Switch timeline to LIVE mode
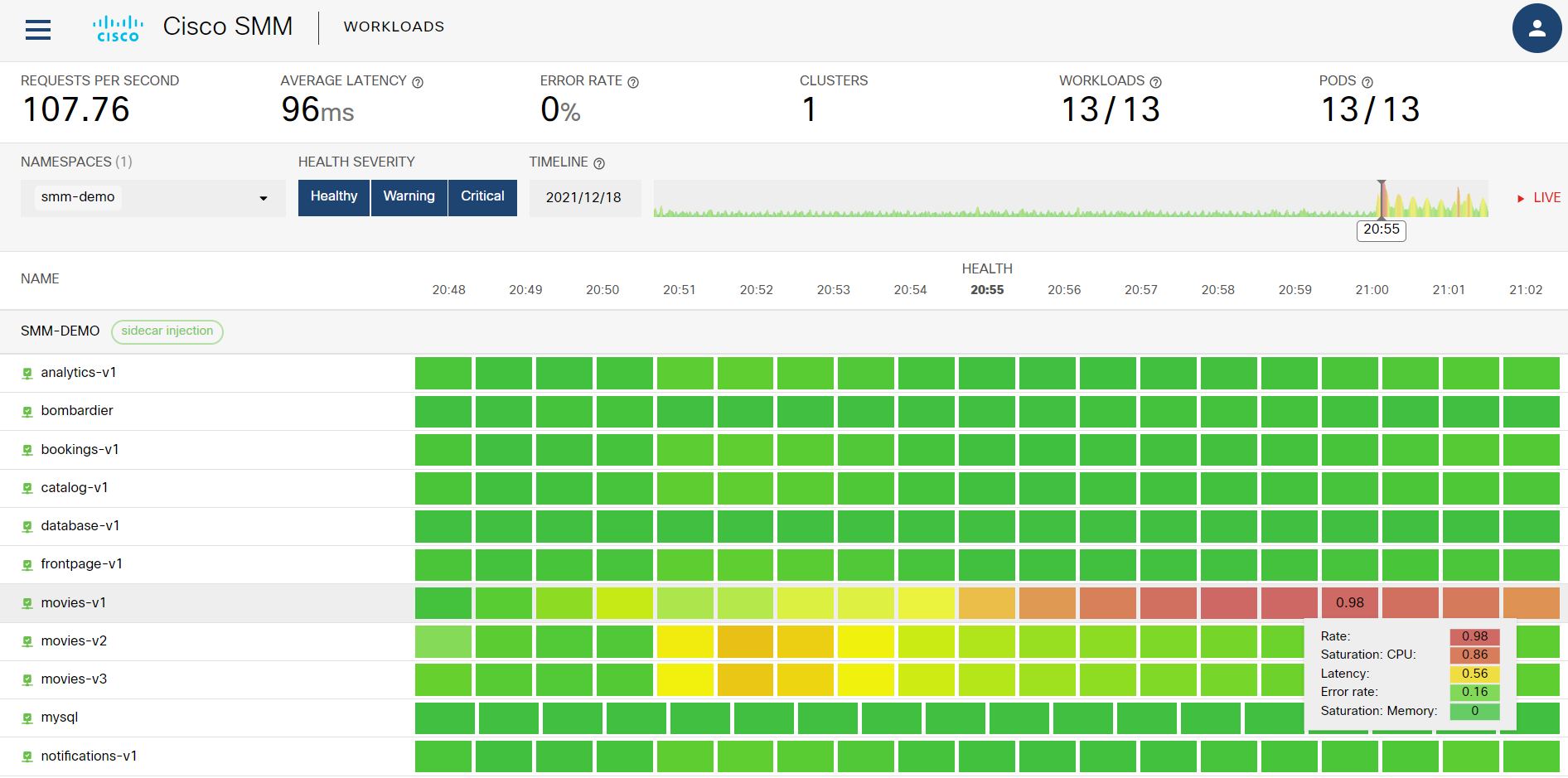 pos(1546,198)
